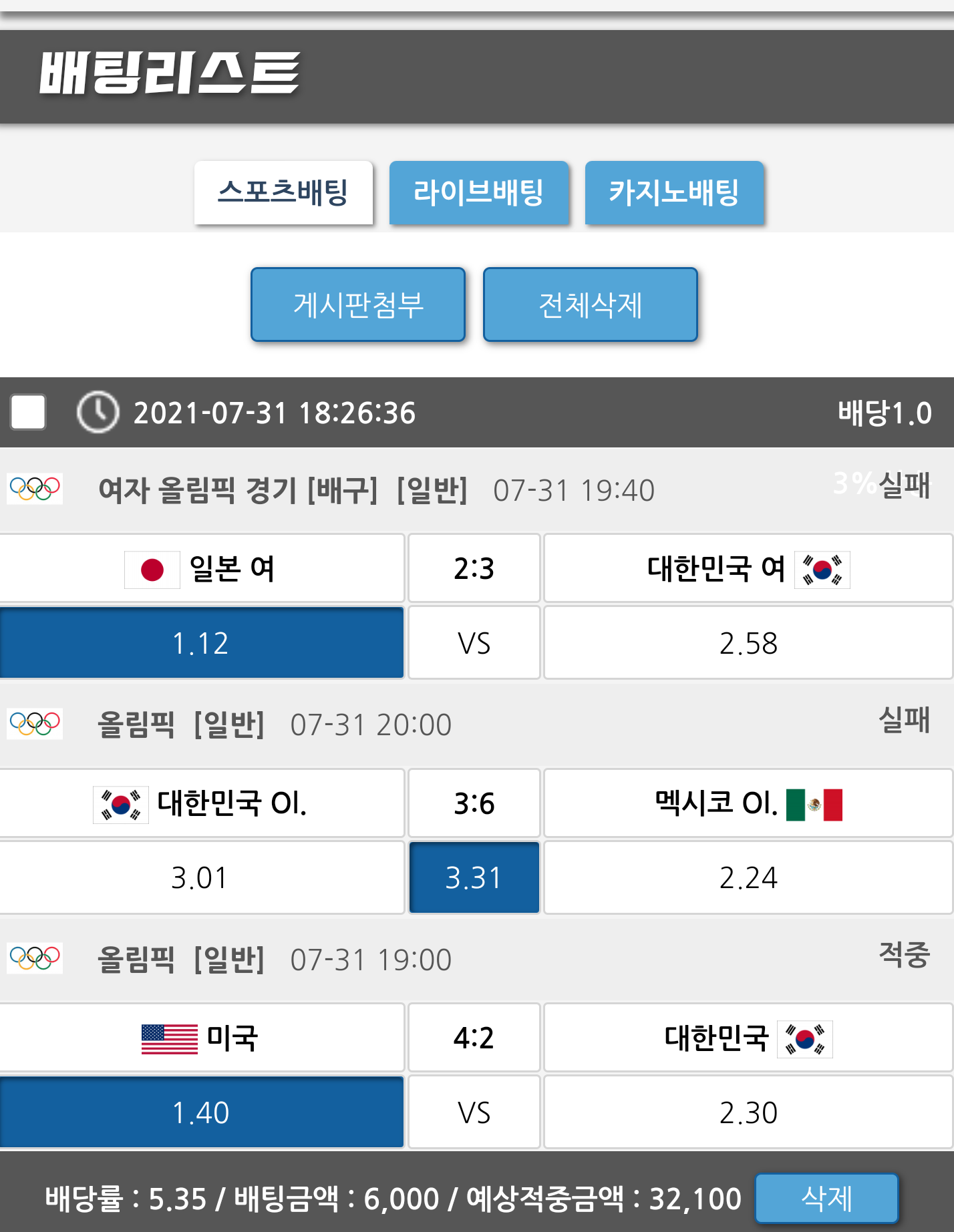Click Olympic rings icon for women's volleyball match
The width and height of the screenshot is (954, 1232).
[x=35, y=489]
